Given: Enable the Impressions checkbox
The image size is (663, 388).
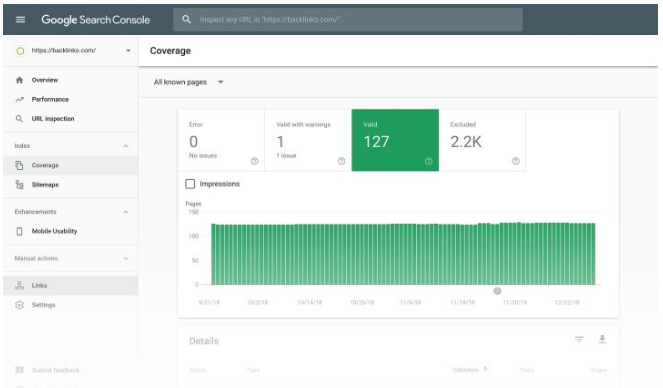Looking at the screenshot, I should point(190,184).
